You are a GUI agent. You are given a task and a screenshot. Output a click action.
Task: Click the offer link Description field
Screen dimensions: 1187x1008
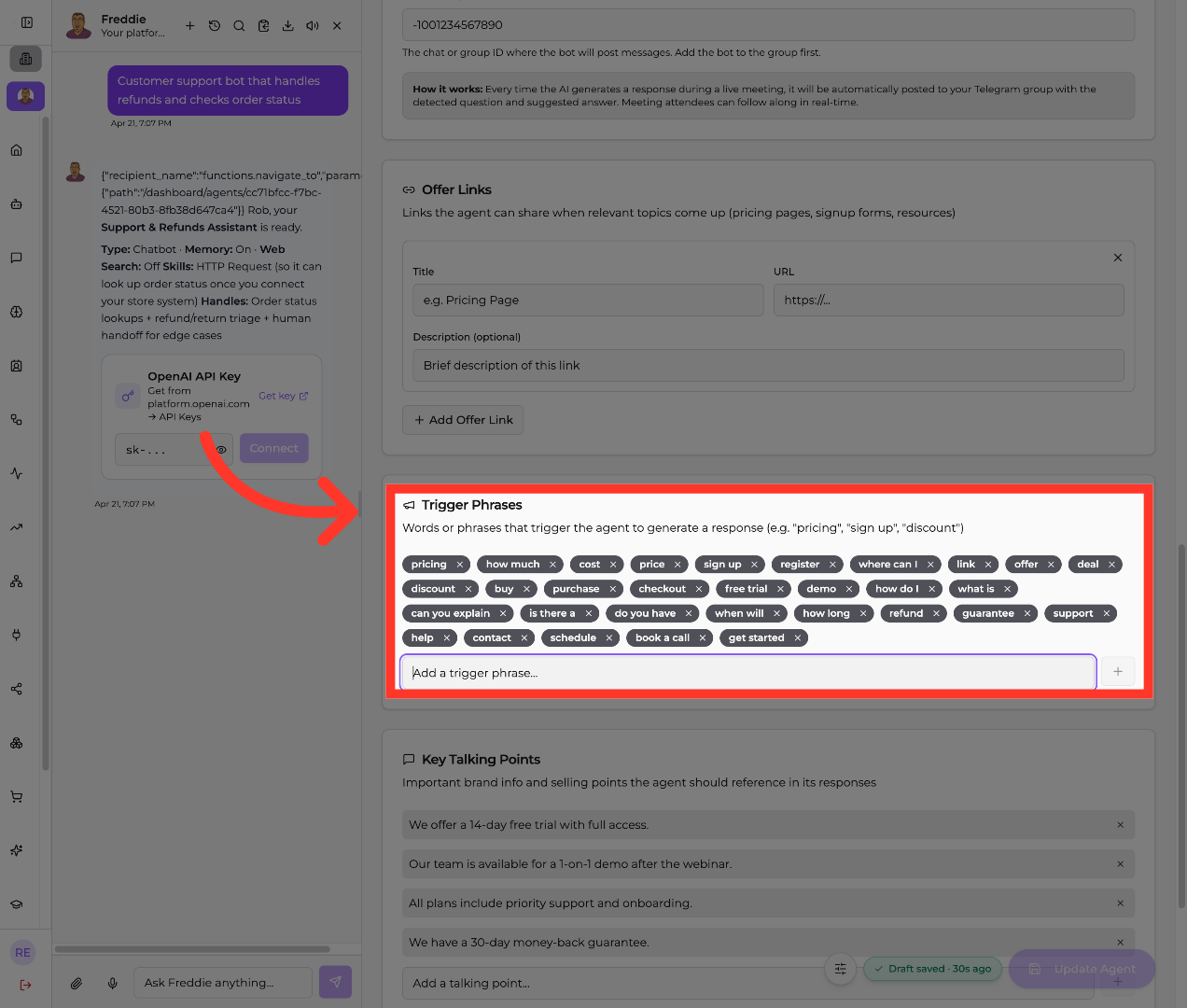(769, 366)
